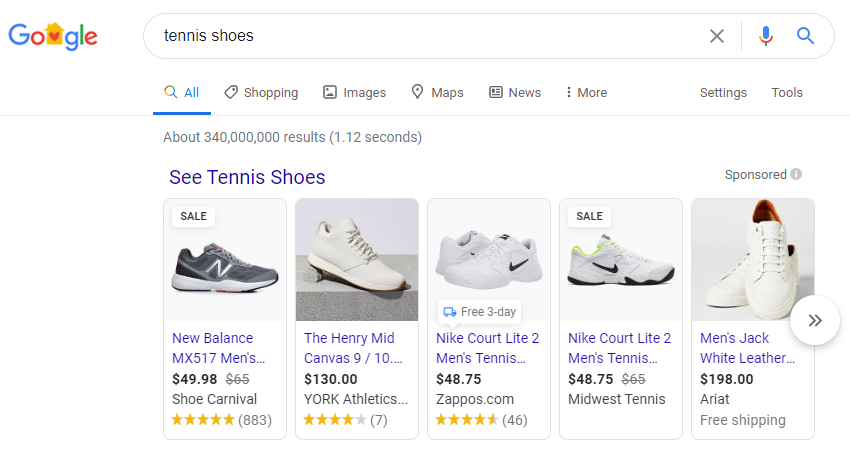
Task: Open The Henry Mid Canvas shoe image
Action: pyautogui.click(x=357, y=260)
